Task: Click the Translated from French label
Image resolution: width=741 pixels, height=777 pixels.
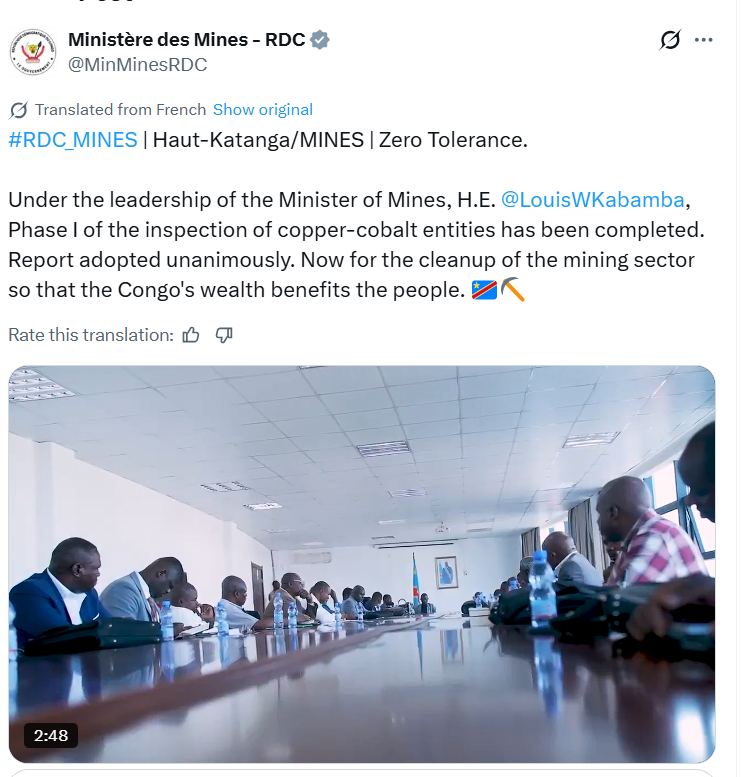Action: [120, 110]
